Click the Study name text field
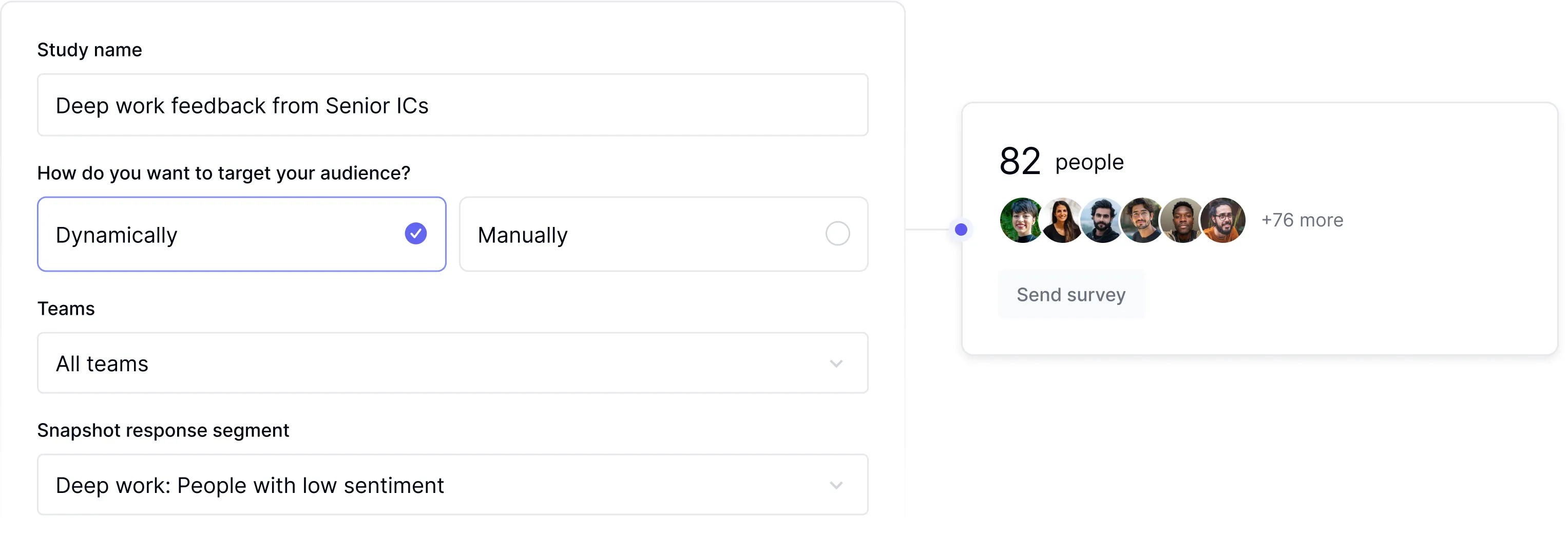 452,105
